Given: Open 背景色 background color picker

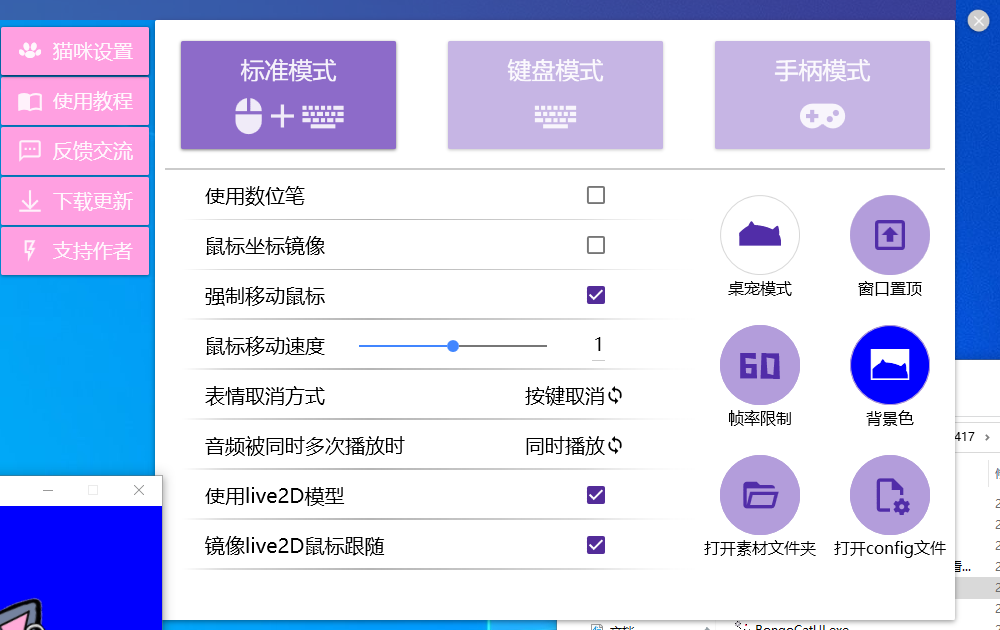Looking at the screenshot, I should 890,365.
